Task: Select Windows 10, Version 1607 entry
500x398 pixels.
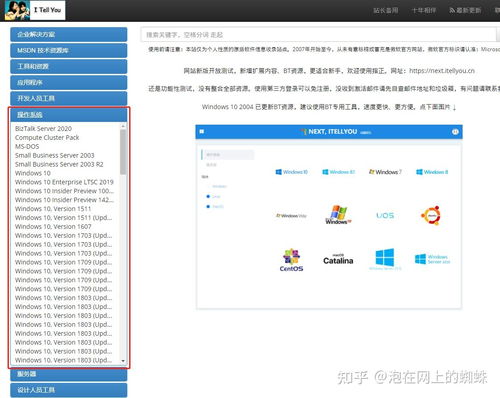Action: (53, 226)
